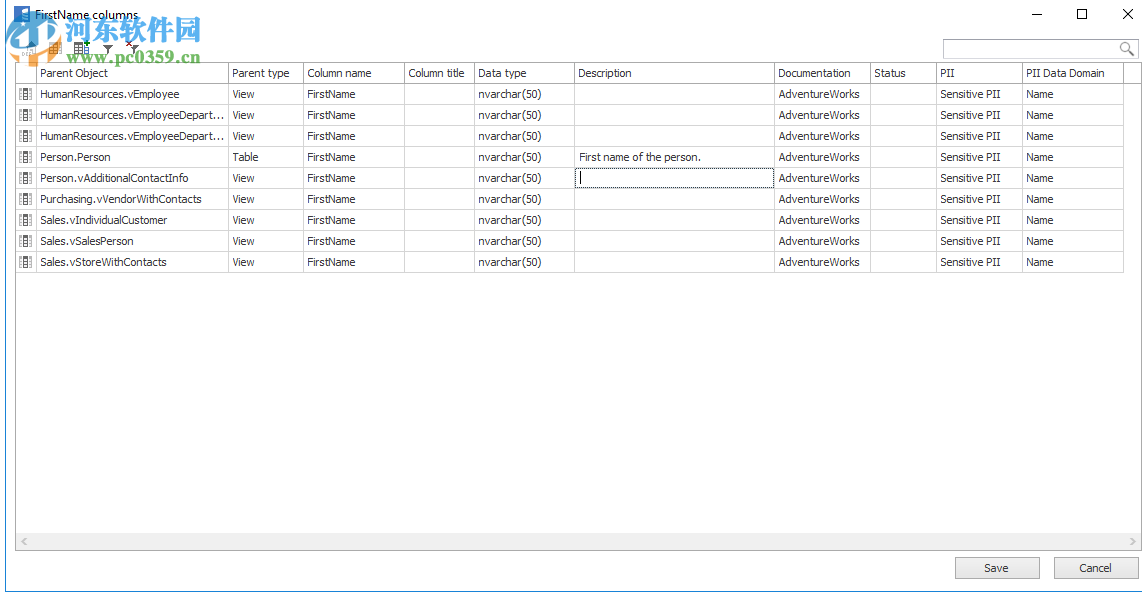This screenshot has width=1142, height=592.
Task: Click the Description column header
Action: click(674, 73)
